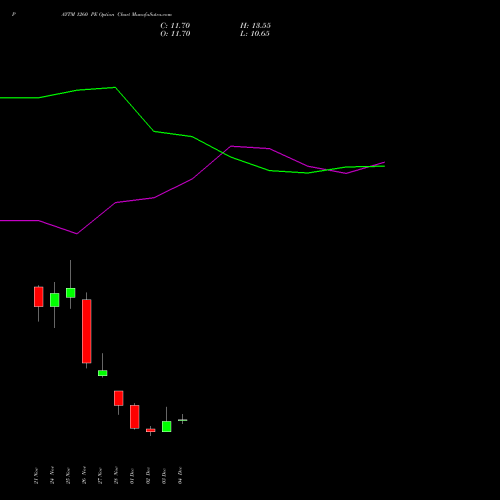This screenshot has width=500, height=500.
Task: Select the red candlestick for 28 Nov
Action: (x=119, y=398)
